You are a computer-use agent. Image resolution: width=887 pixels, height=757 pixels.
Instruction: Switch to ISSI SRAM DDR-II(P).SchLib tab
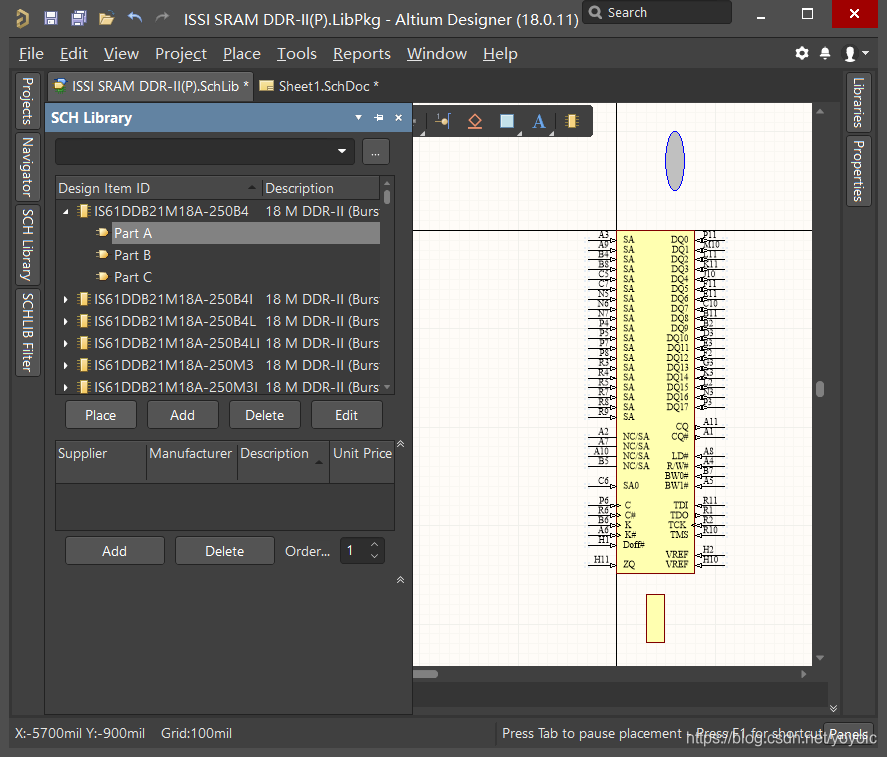[x=150, y=86]
